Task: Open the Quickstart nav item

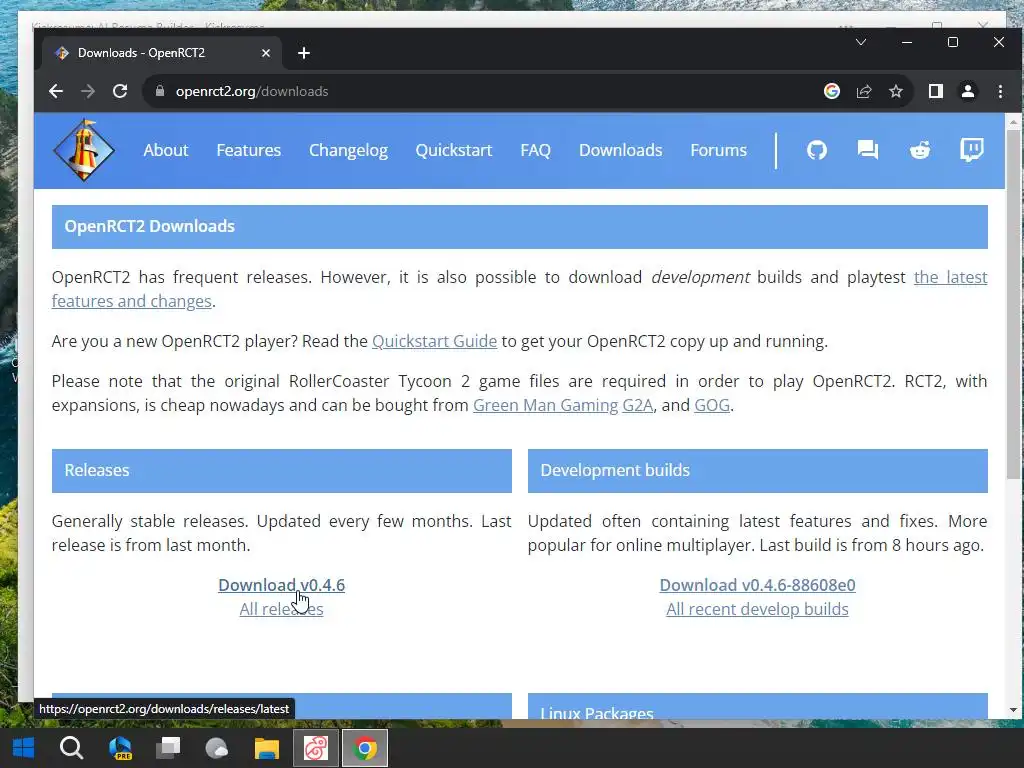Action: (454, 150)
